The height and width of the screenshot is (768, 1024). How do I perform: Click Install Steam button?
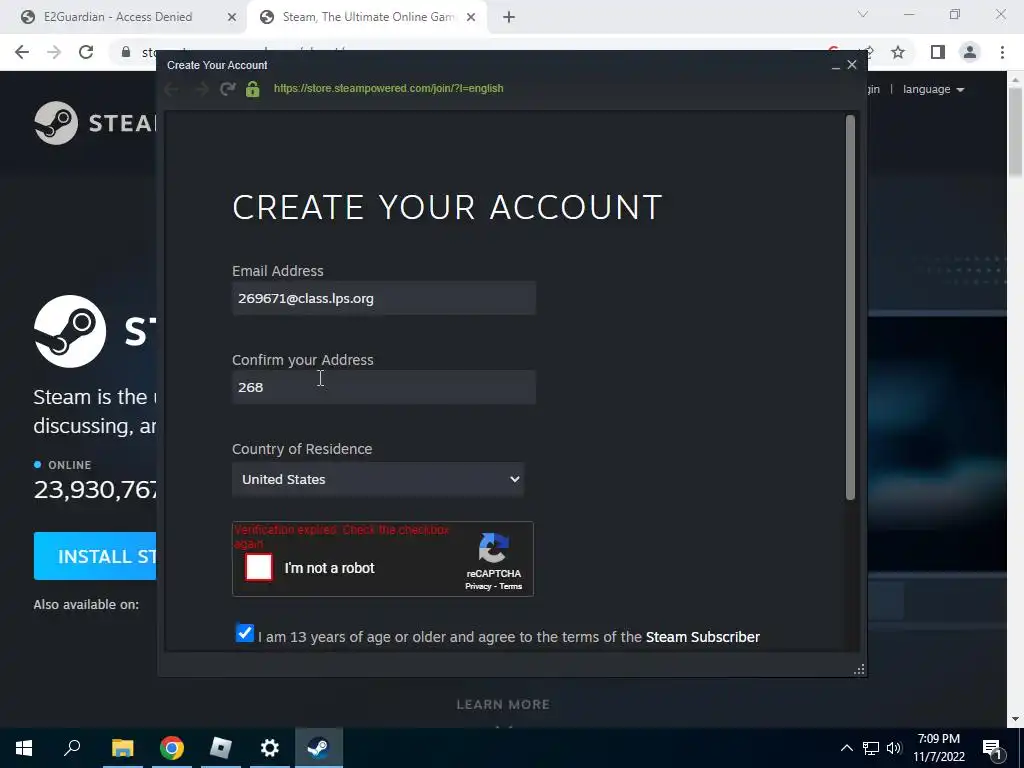pyautogui.click(x=95, y=556)
